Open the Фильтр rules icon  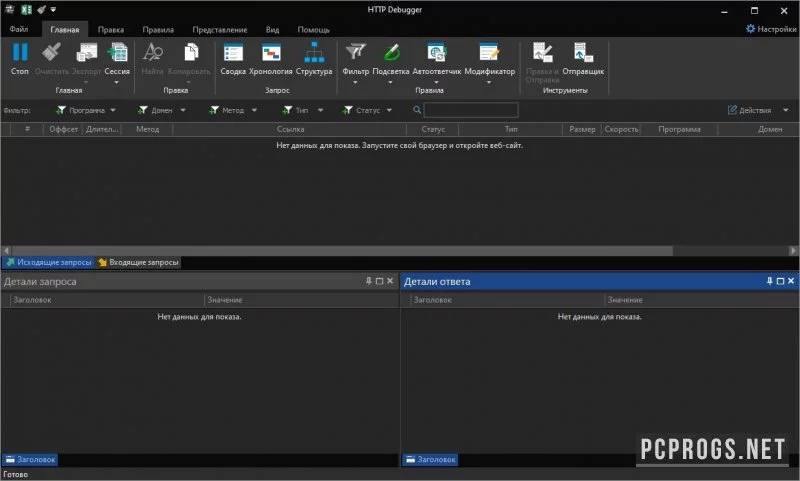click(356, 52)
